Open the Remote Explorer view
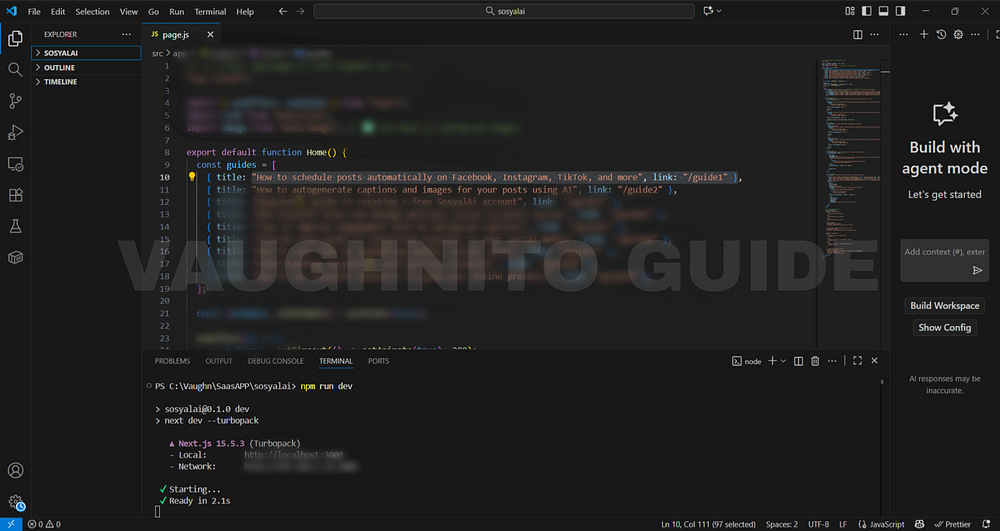Screen dimensions: 1000x531 tap(15, 164)
